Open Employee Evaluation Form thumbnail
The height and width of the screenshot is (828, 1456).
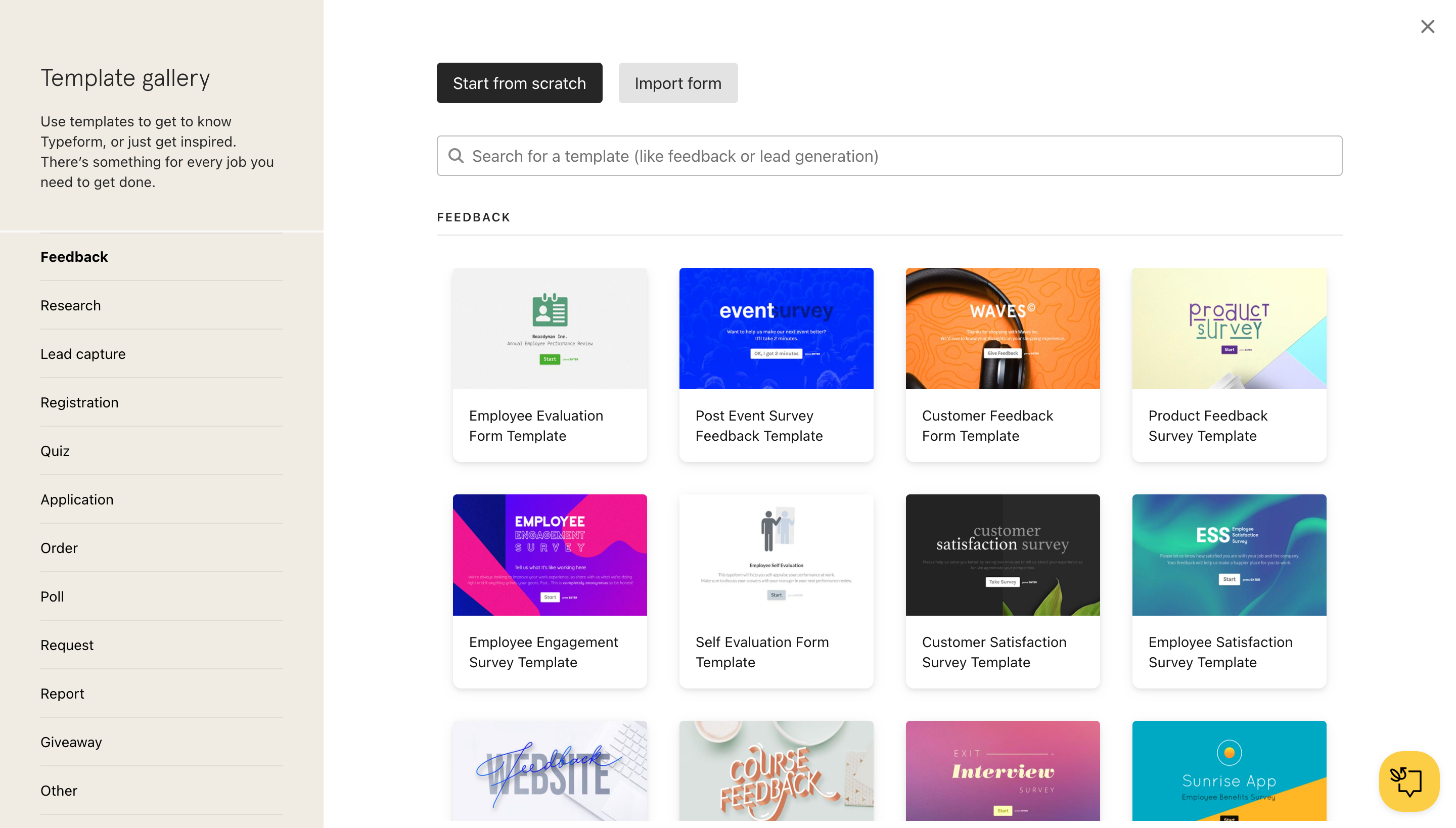click(x=550, y=328)
